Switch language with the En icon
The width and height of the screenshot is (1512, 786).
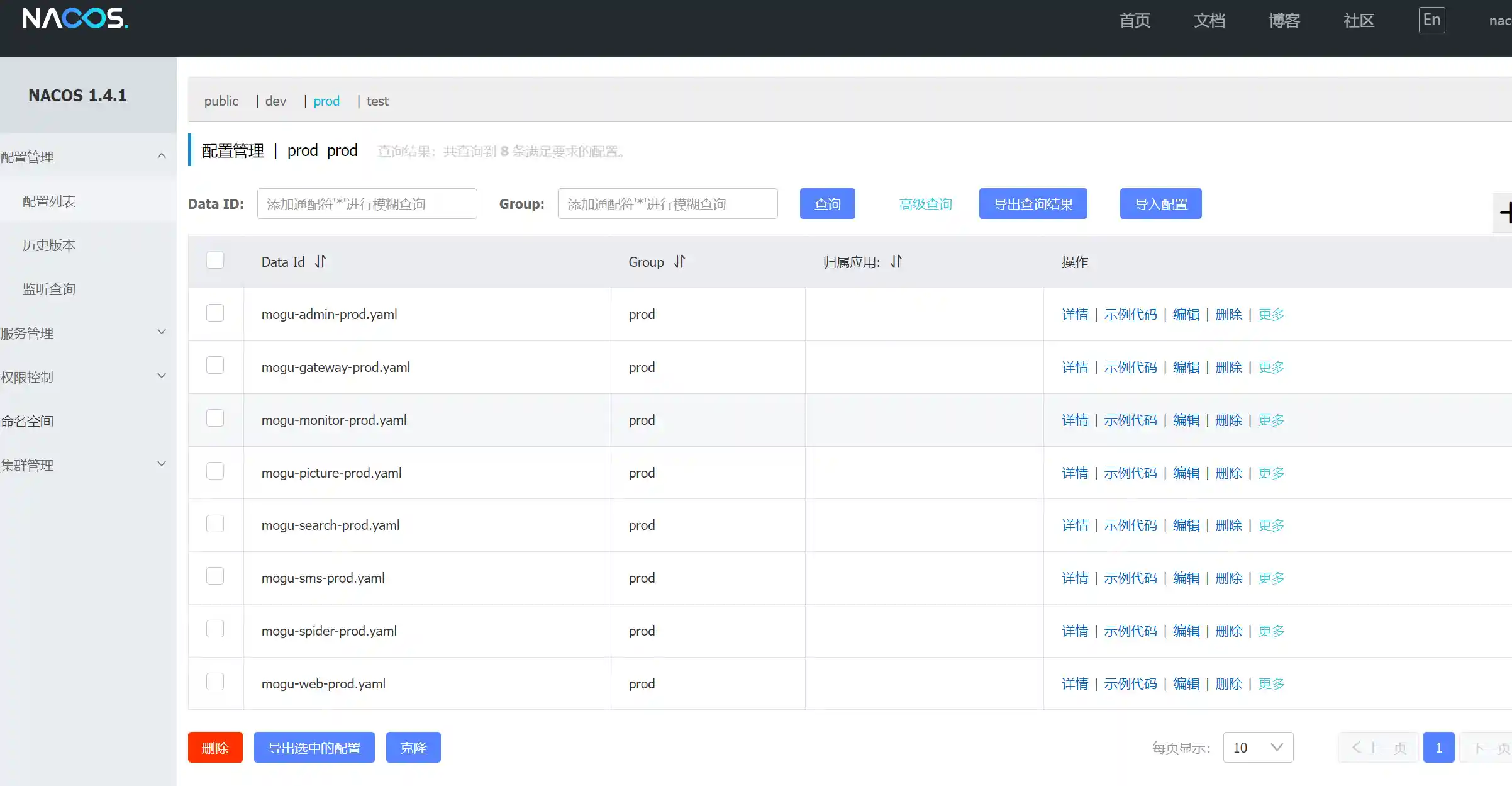pos(1431,20)
